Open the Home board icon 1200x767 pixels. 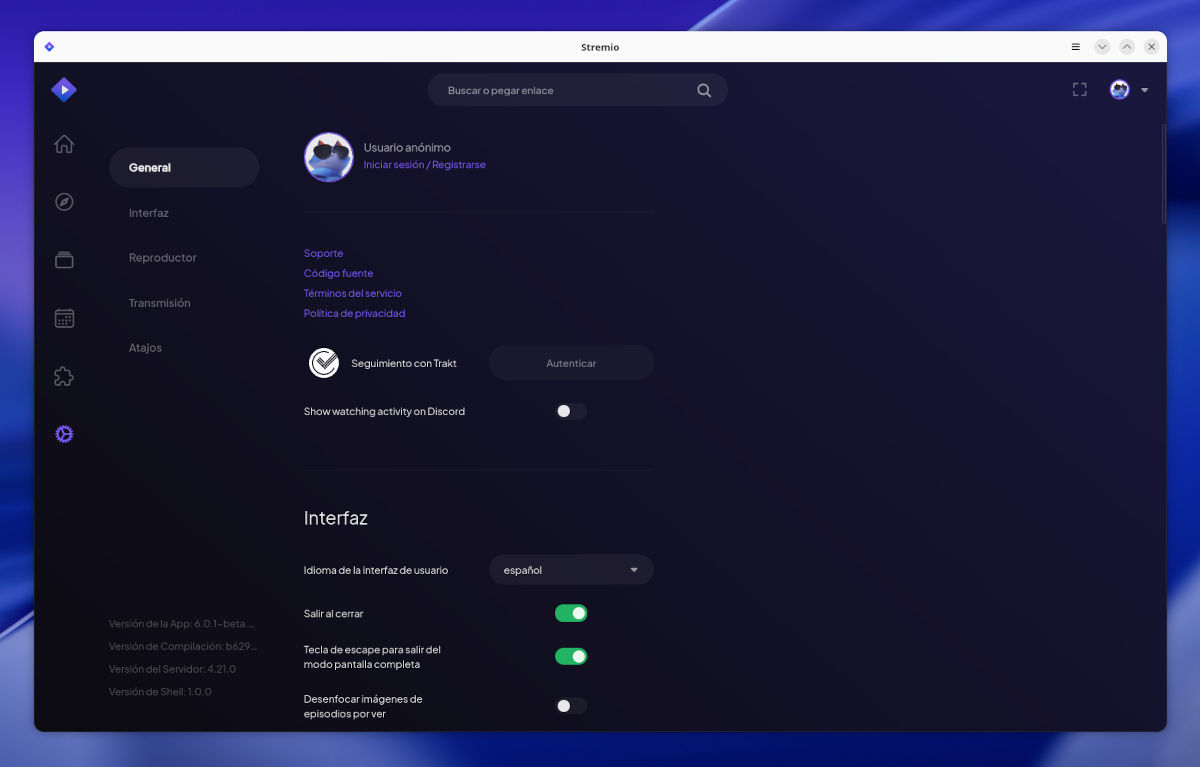[x=64, y=144]
